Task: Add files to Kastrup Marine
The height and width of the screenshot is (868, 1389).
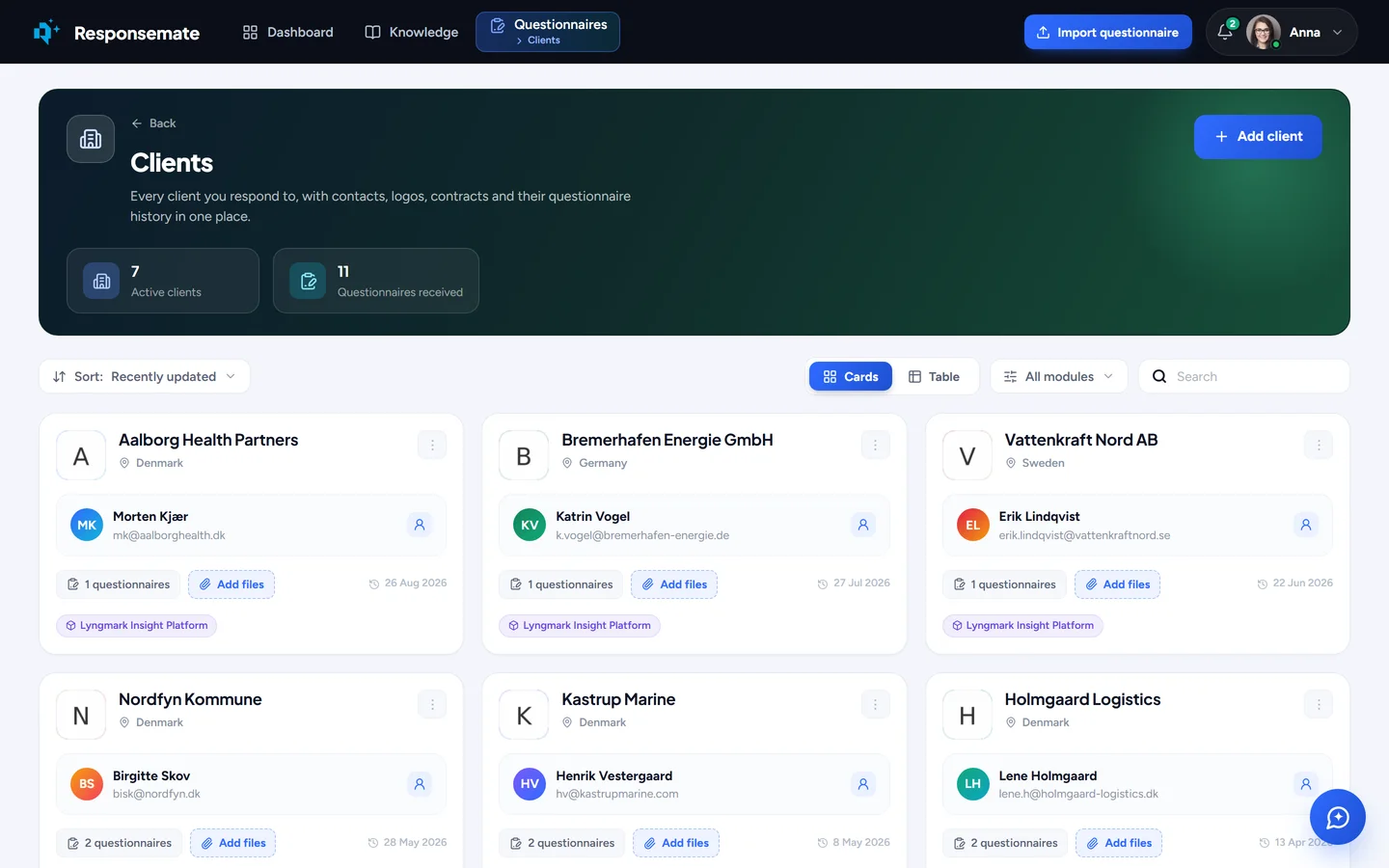Action: coord(676,843)
